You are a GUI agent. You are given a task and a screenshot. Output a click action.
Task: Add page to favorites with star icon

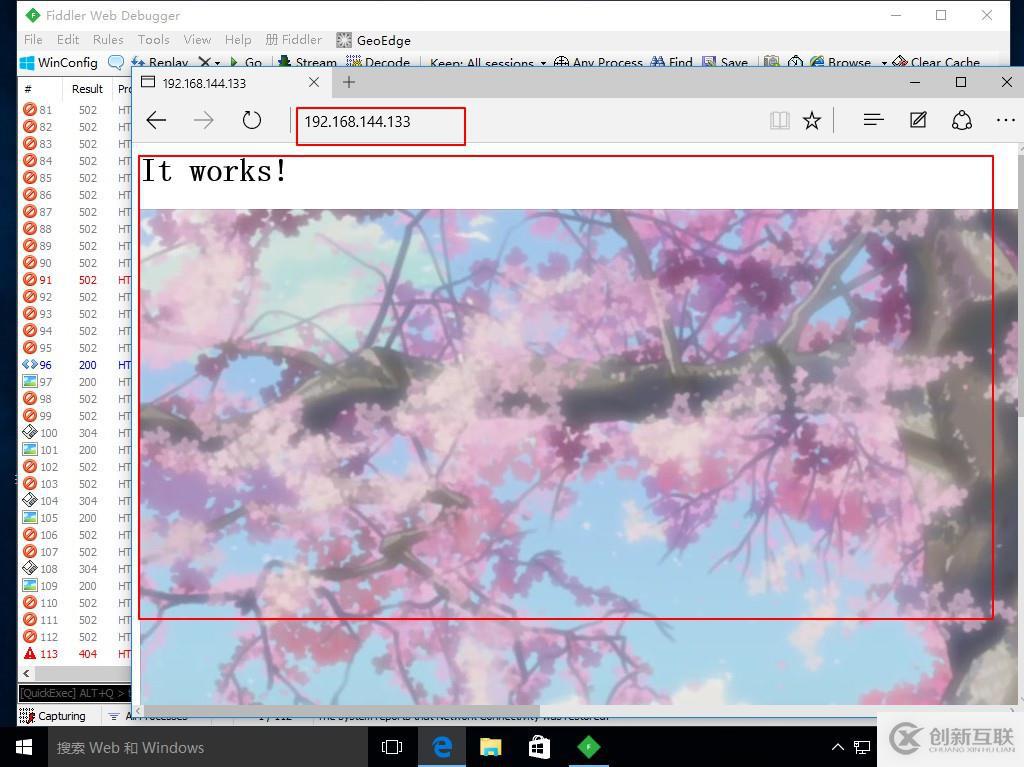(x=812, y=121)
